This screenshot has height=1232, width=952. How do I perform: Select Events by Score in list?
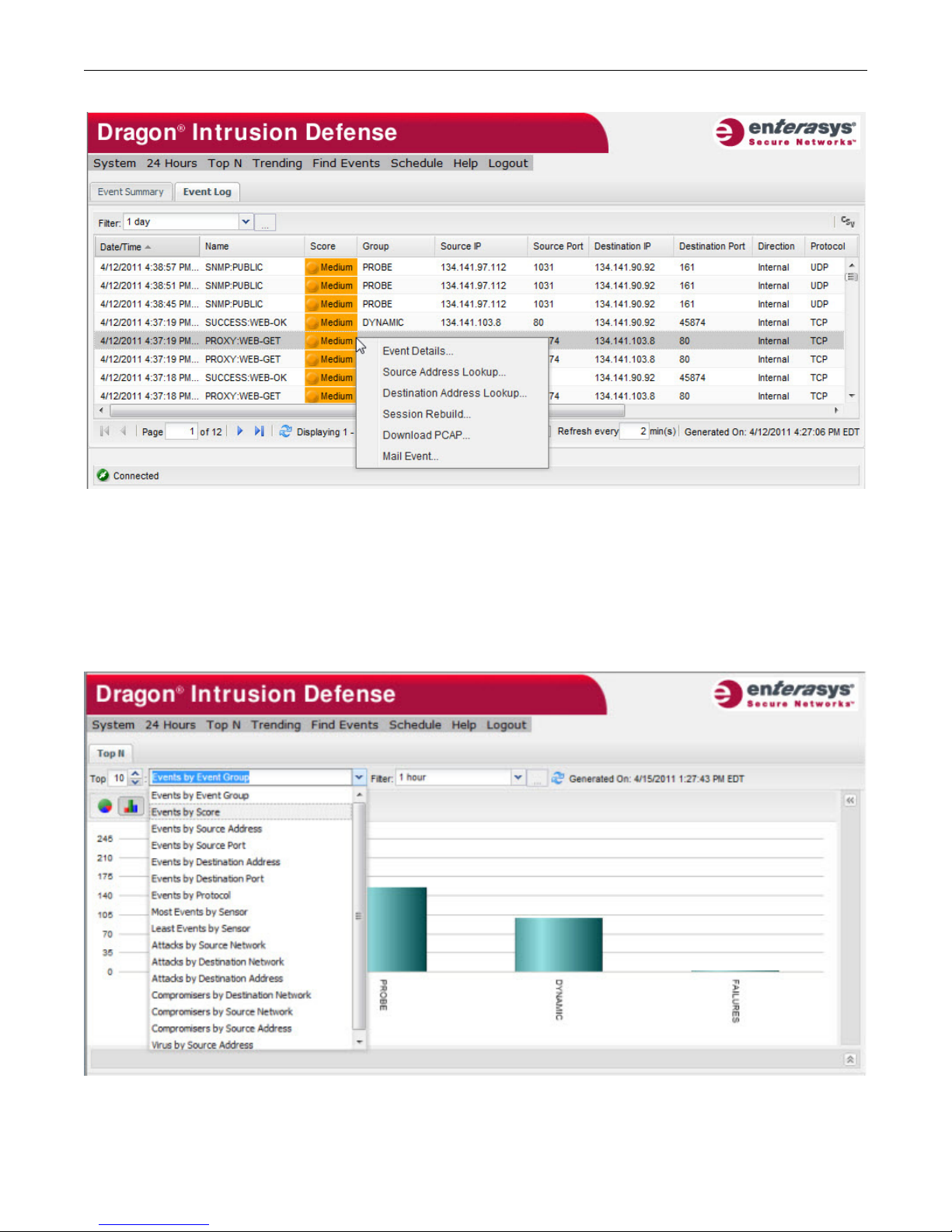(251, 812)
